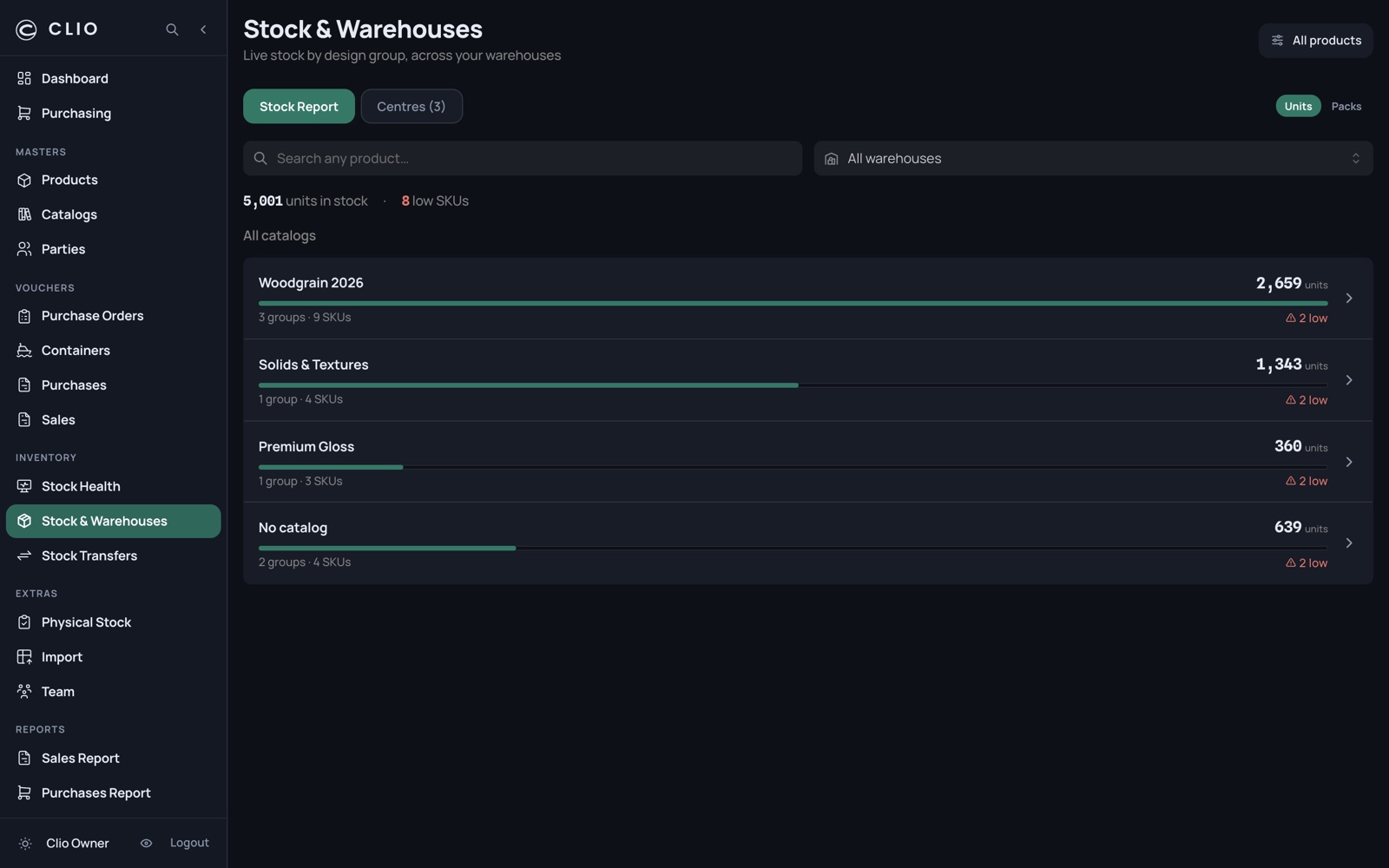1389x868 pixels.
Task: Open Purchasing via its cart icon
Action: click(x=24, y=113)
